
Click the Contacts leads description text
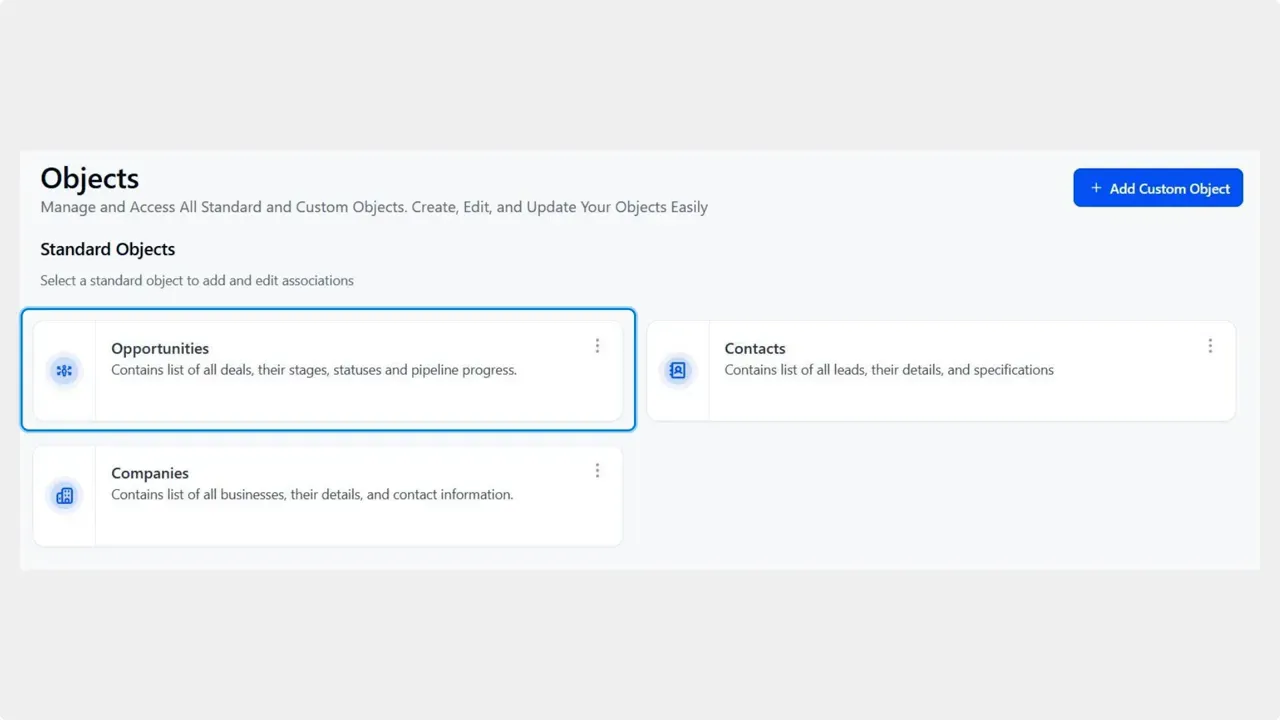point(889,369)
